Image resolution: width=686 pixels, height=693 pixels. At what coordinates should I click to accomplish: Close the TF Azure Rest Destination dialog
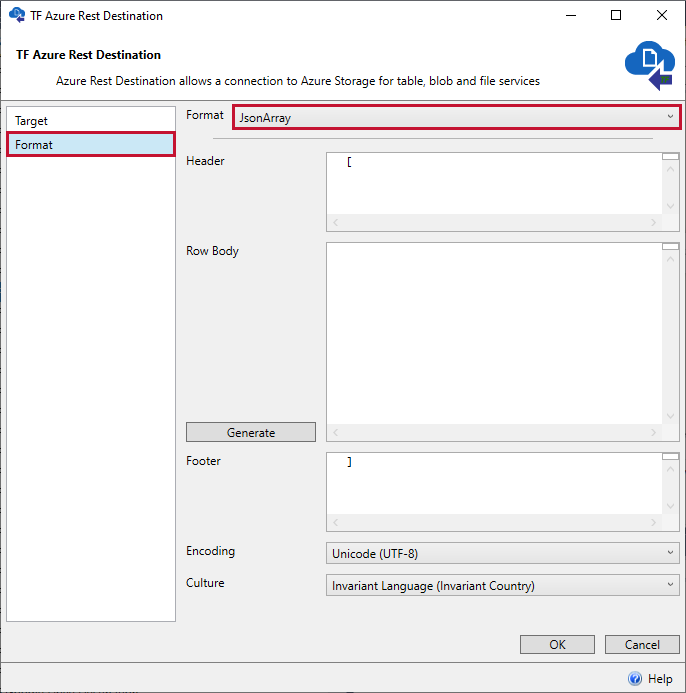(x=662, y=15)
